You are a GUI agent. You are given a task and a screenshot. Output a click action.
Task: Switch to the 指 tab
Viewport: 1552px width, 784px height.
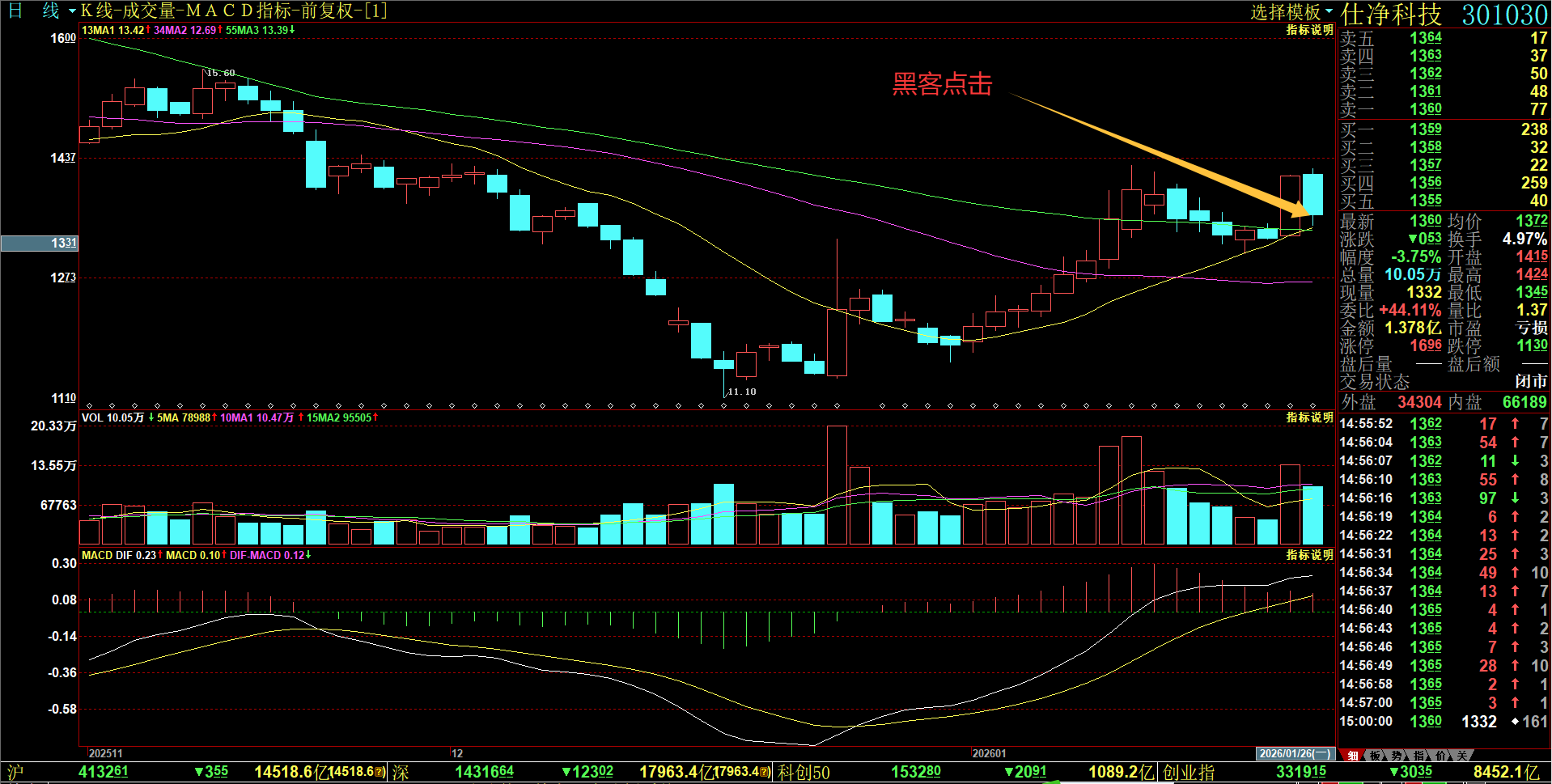(1418, 756)
